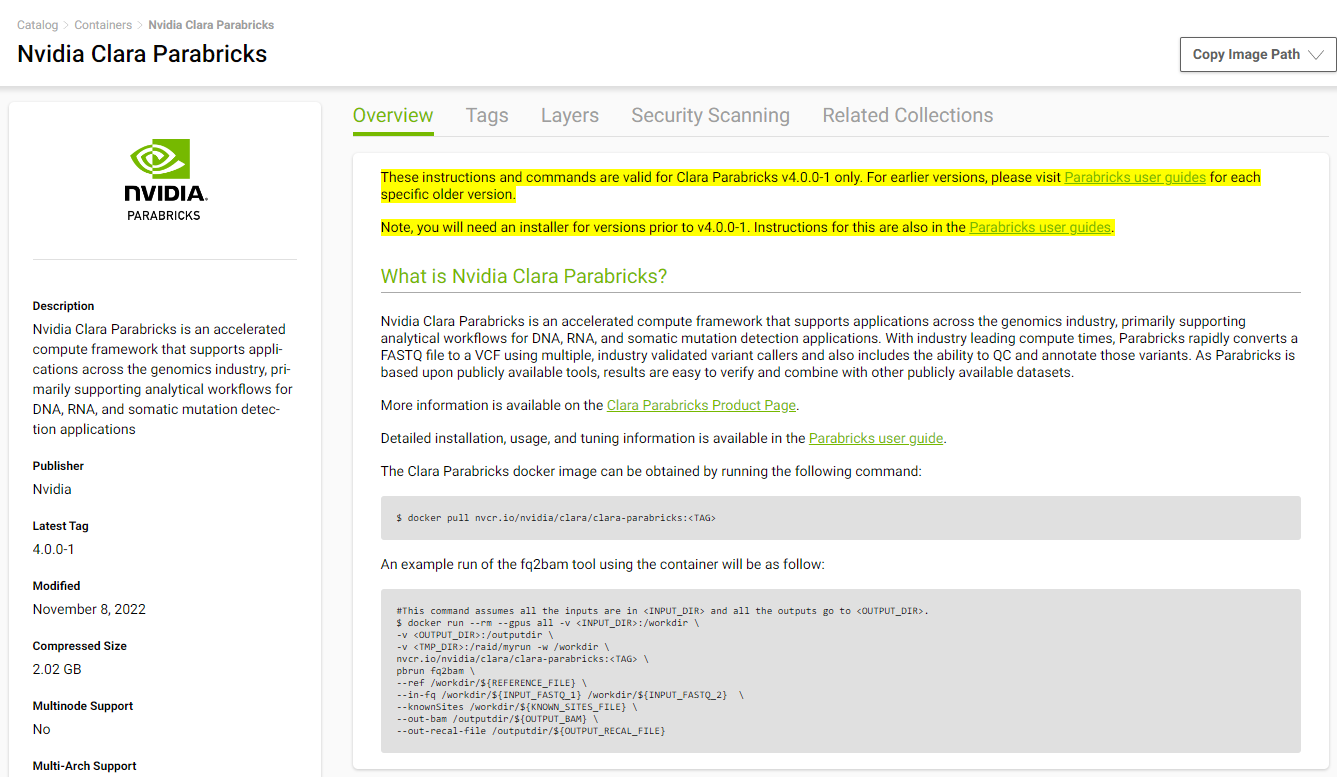Click the Nvidia Clara Parabricks page title
This screenshot has height=777, width=1337.
(x=142, y=54)
